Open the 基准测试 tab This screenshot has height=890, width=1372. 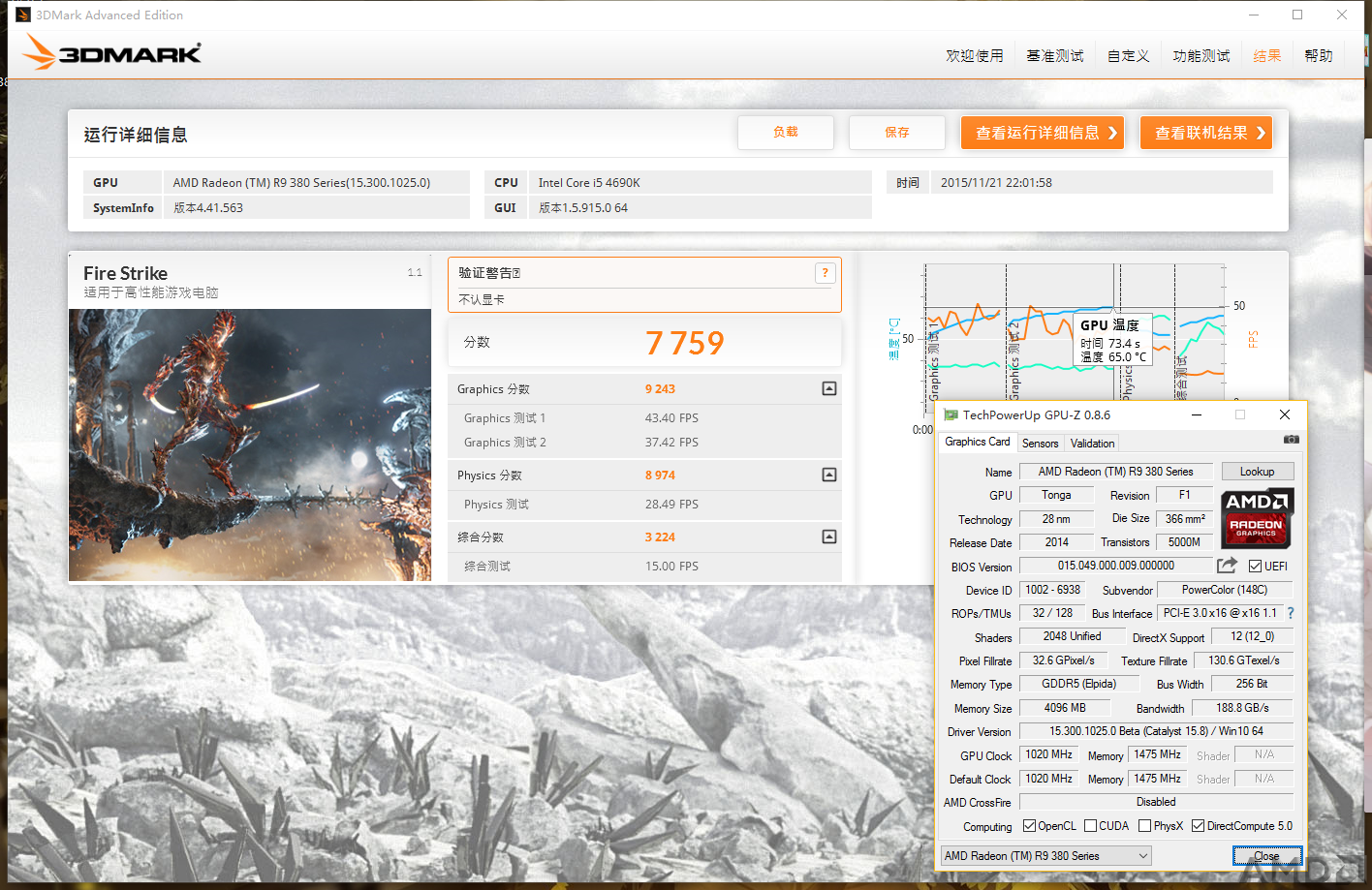(x=1055, y=56)
